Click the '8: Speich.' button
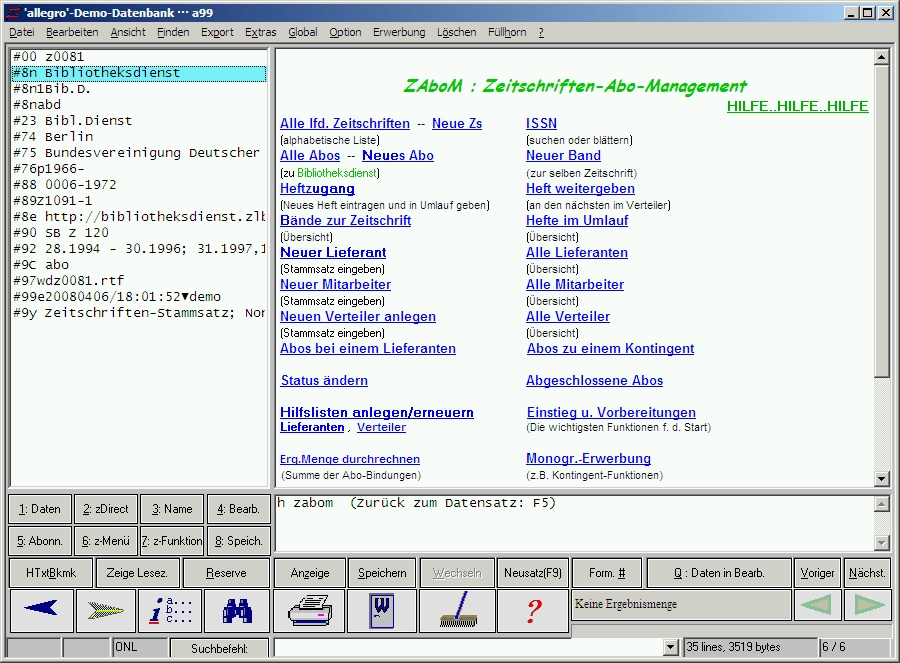 238,541
